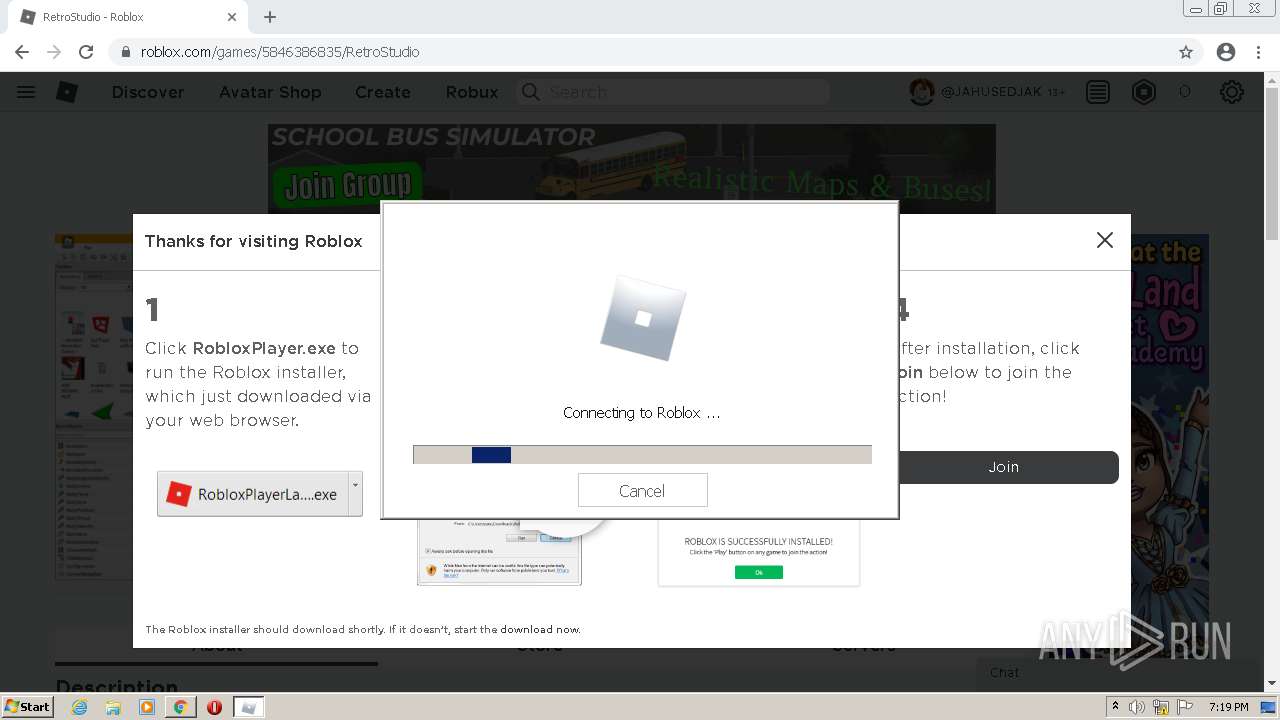Click the green Ok button in the installed image
The width and height of the screenshot is (1280, 720).
click(759, 572)
